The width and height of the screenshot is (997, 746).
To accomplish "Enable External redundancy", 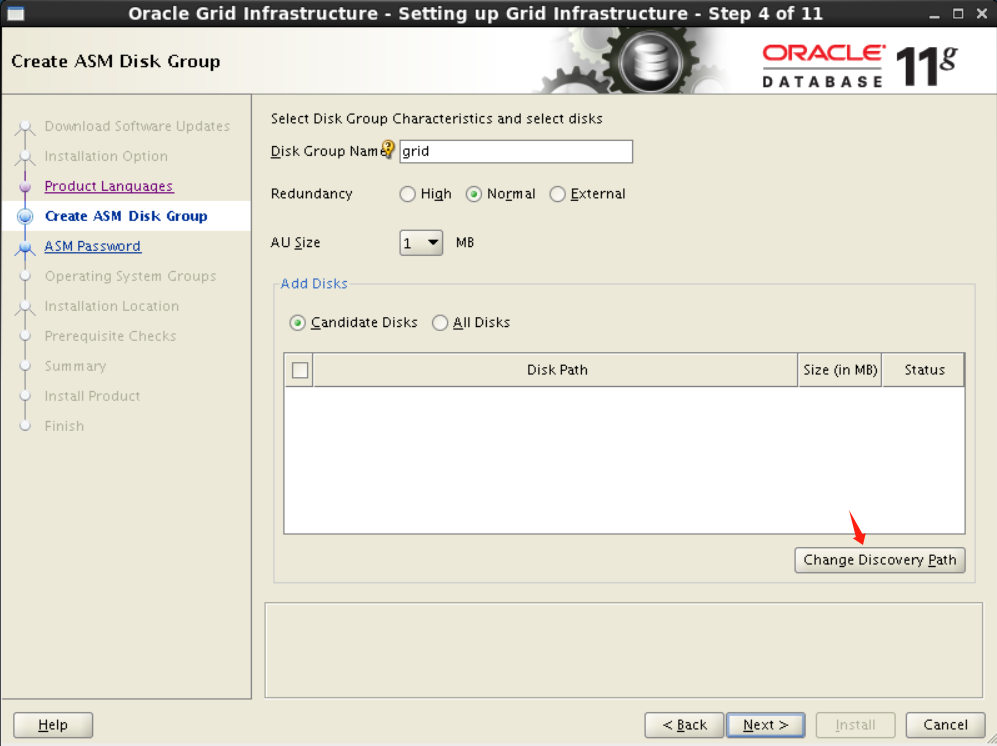I will pos(557,194).
